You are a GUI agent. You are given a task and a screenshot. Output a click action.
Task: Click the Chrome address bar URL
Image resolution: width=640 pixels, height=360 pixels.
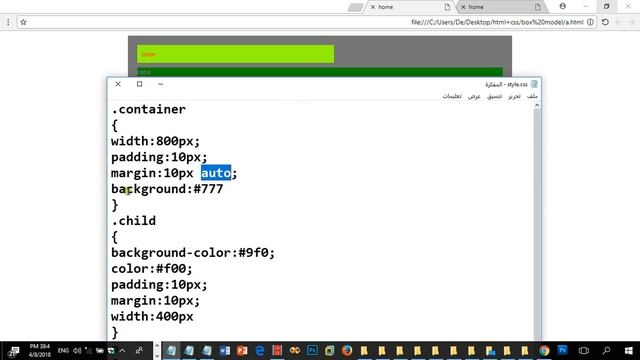click(497, 22)
